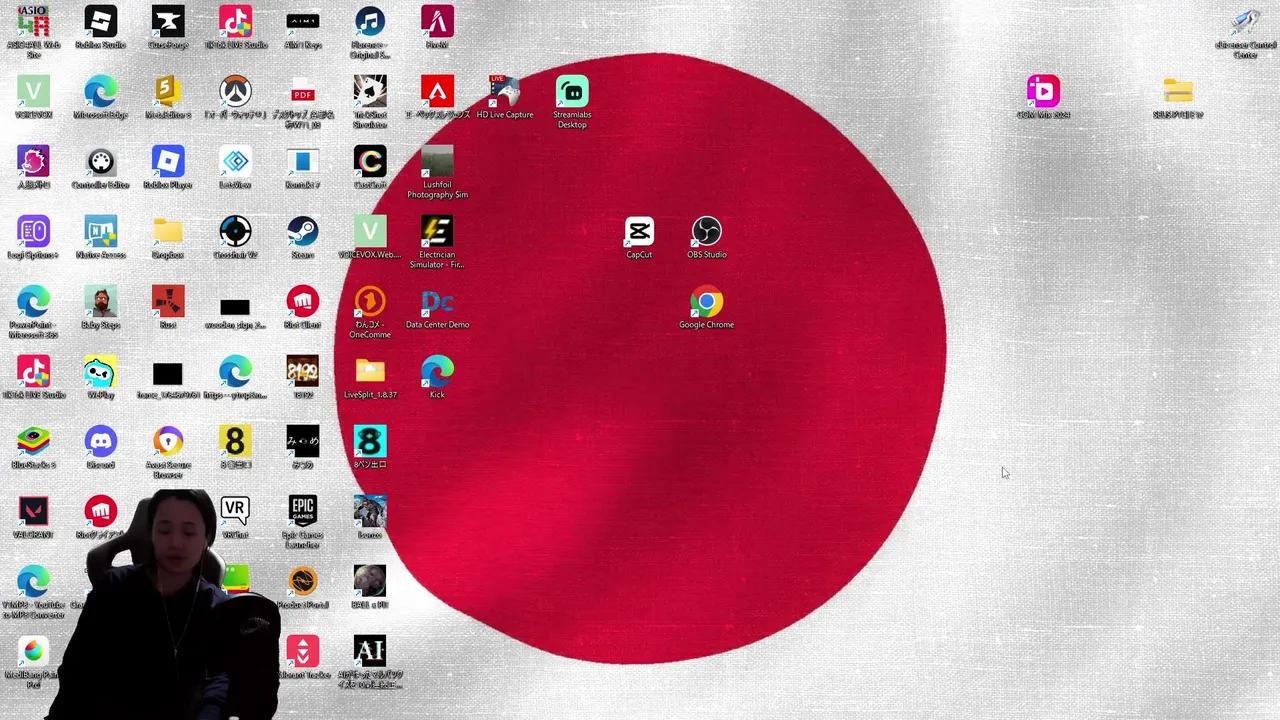Open the VOICEVOX shortcut beside Microsoft Edge
1280x720 pixels.
click(33, 92)
